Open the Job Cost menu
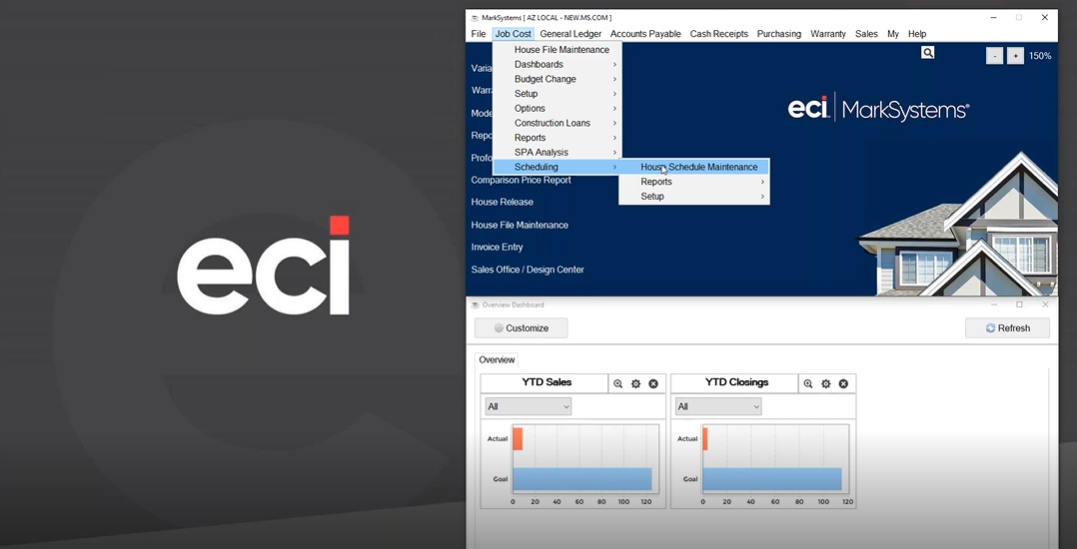The image size is (1077, 549). coord(513,34)
